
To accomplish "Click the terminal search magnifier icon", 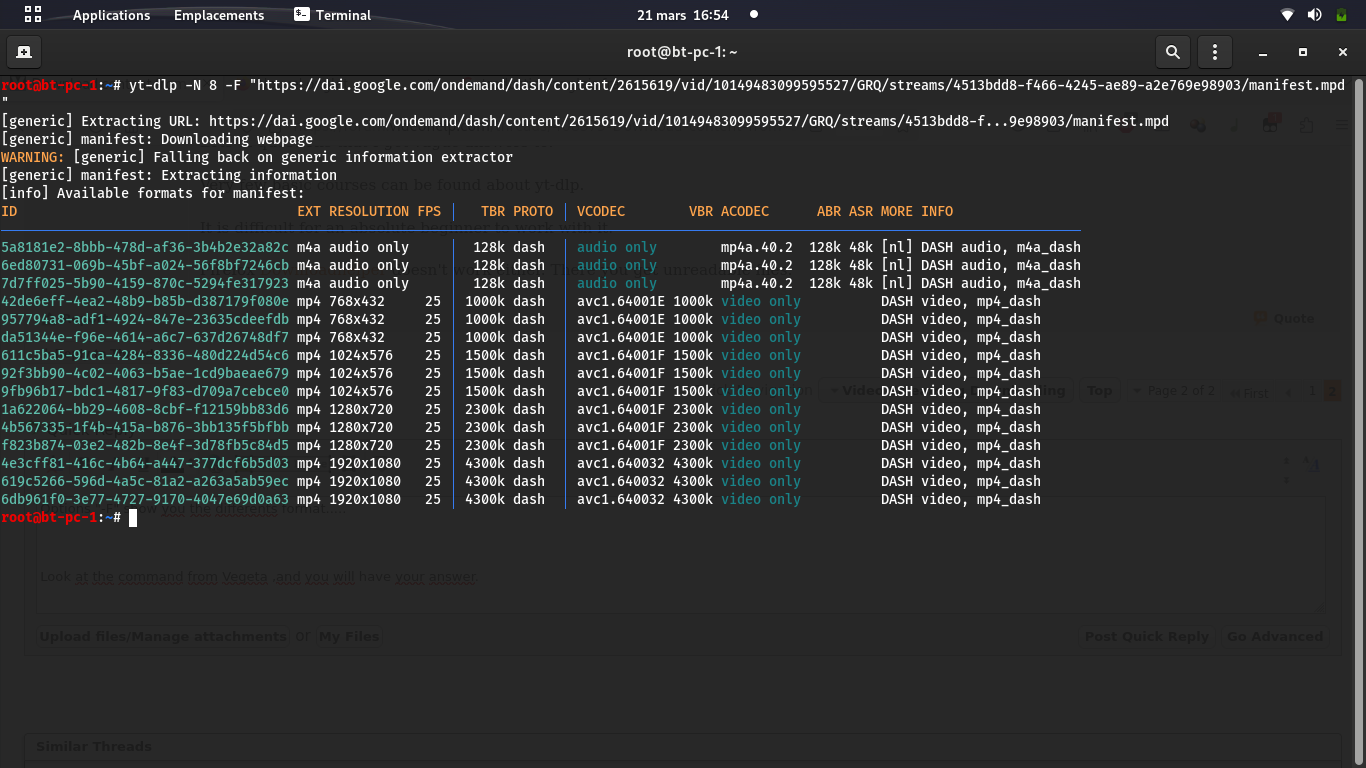I will 1172,52.
